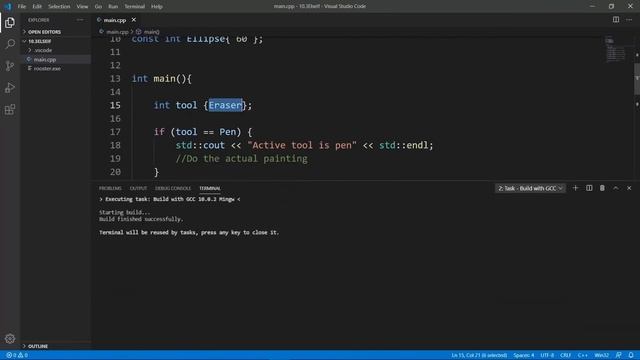Viewport: 640px width, 360px height.
Task: Click the VS Code logo in the title bar
Action: (x=8, y=6)
